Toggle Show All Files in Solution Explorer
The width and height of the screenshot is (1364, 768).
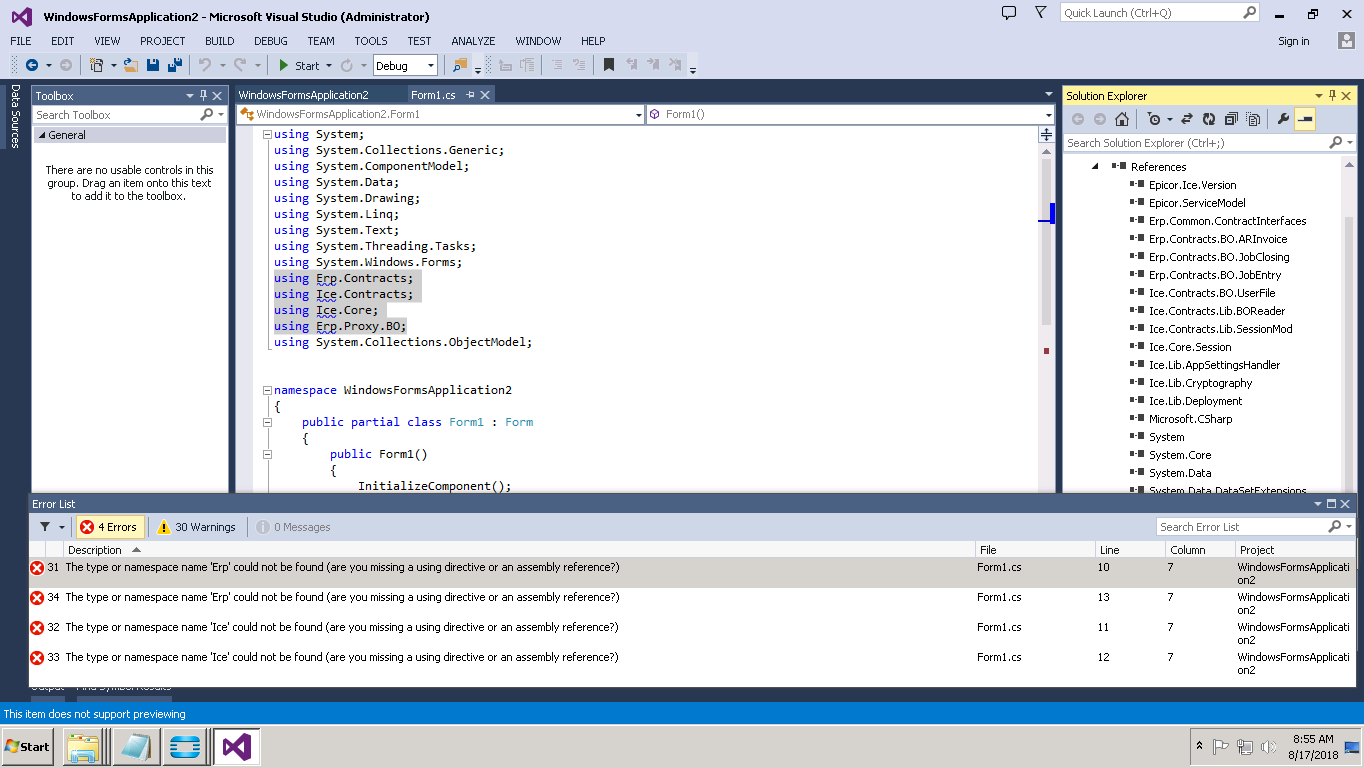(1253, 119)
